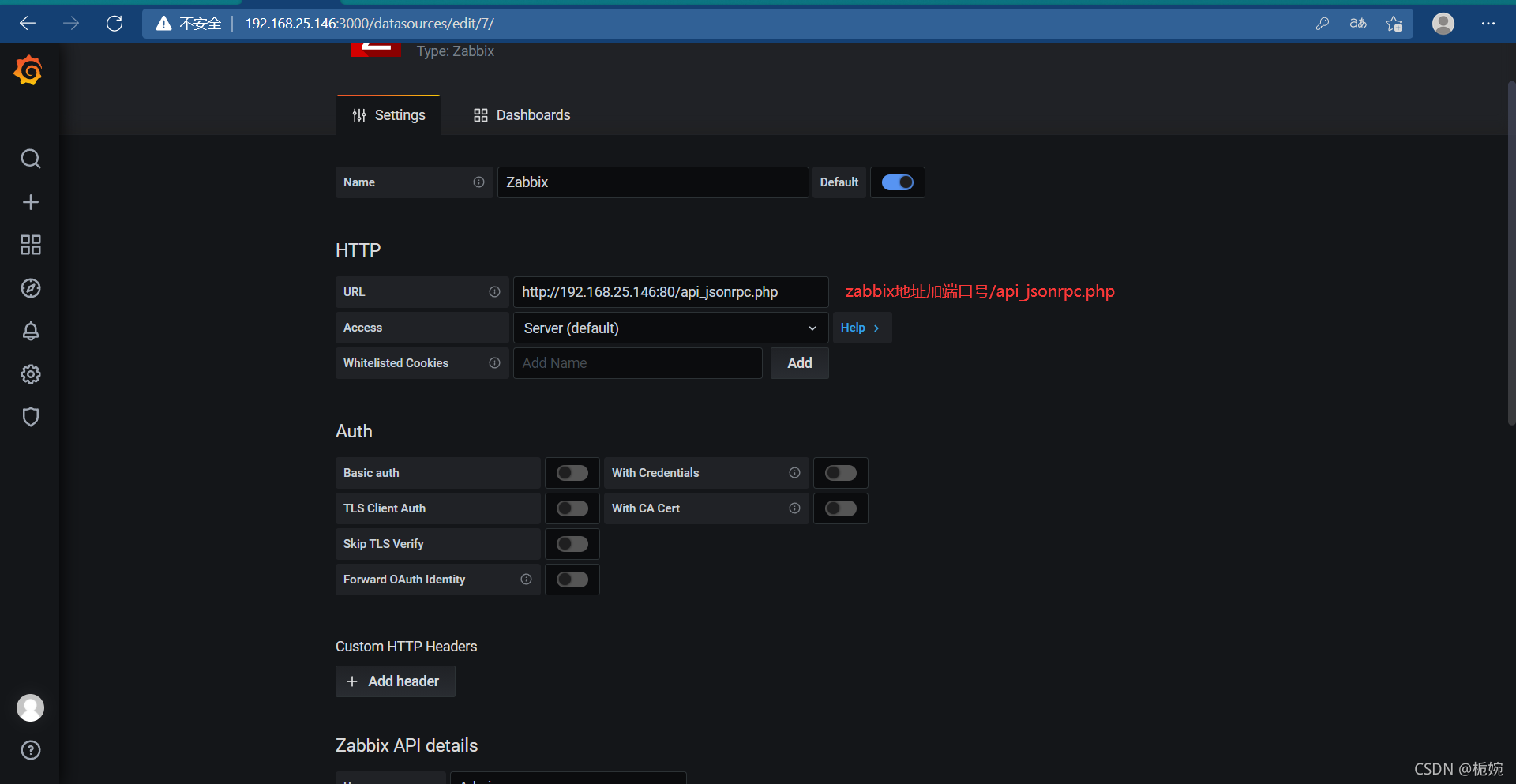Click the info icon beside With CA Cert
This screenshot has height=784, width=1516.
click(x=794, y=508)
